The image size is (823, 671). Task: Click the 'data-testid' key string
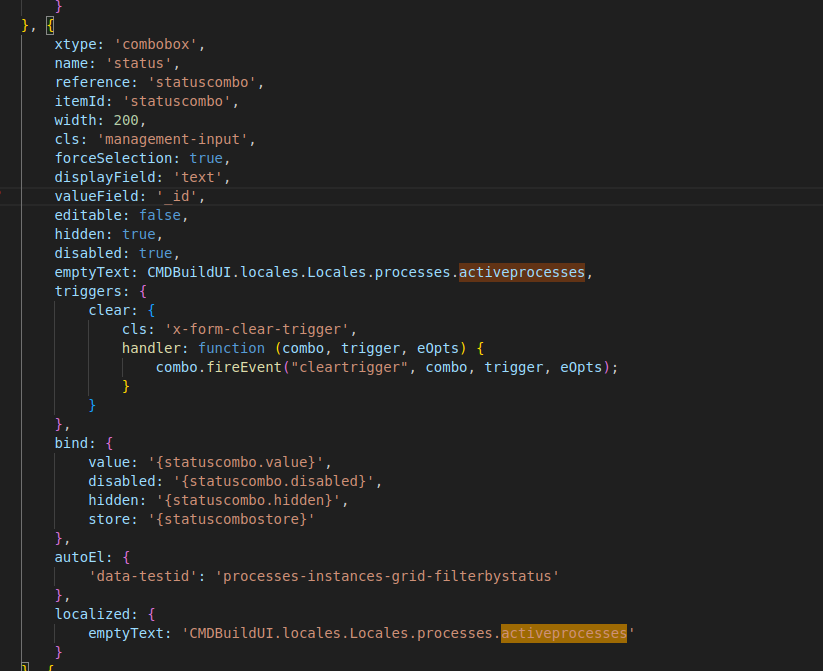pos(143,576)
